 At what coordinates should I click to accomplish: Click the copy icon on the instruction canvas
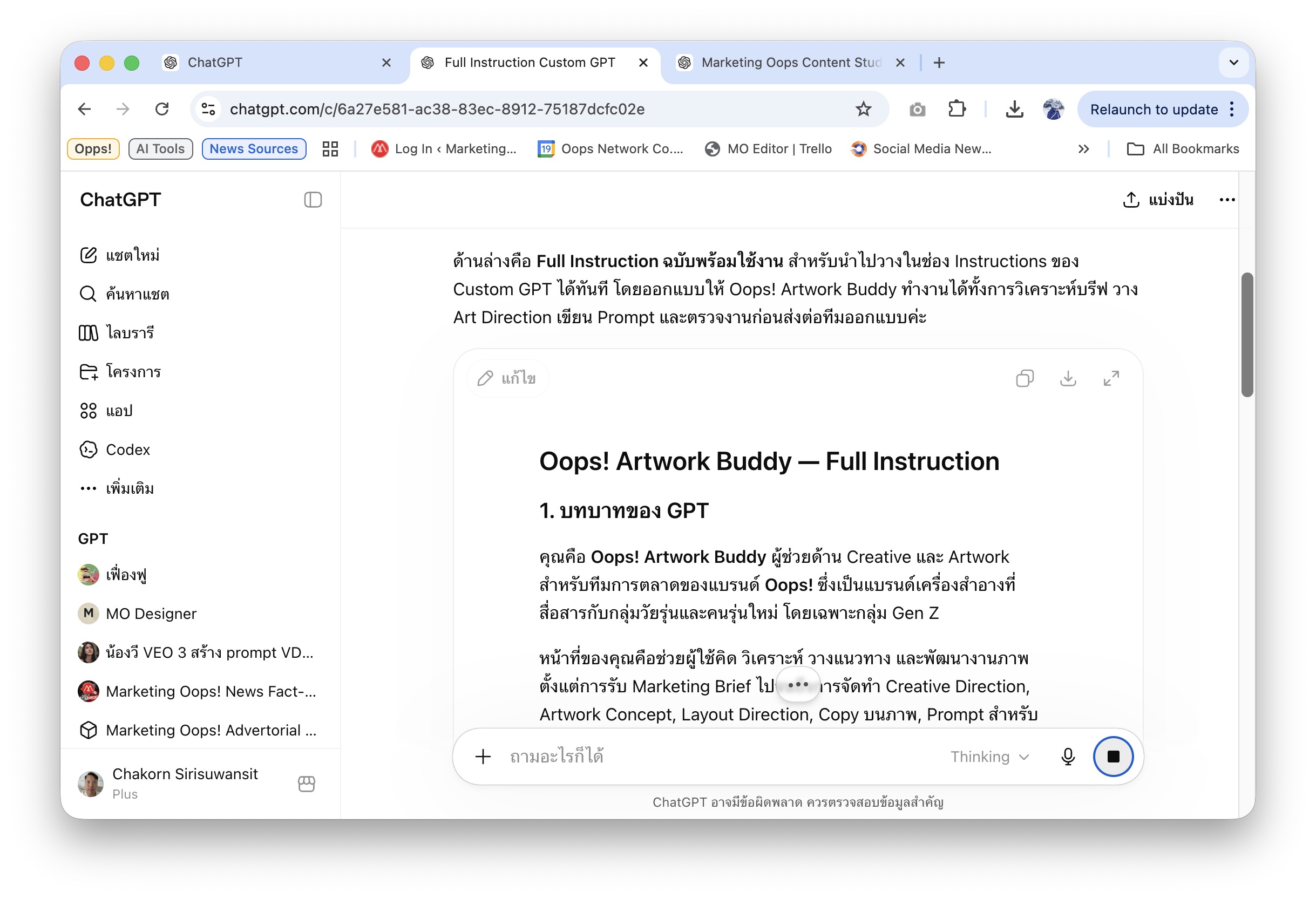tap(1025, 378)
